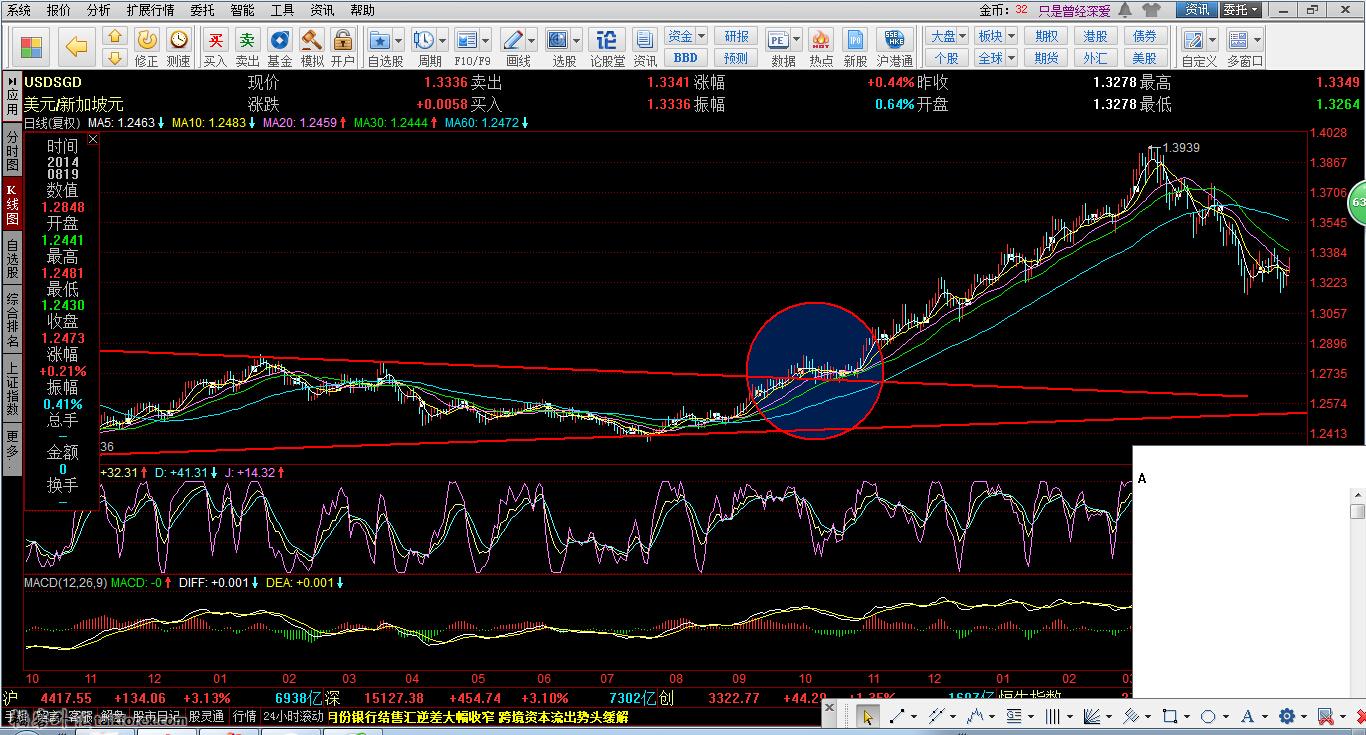This screenshot has height=735, width=1366.
Task: Click the 美股 US stocks button
Action: tap(1145, 58)
